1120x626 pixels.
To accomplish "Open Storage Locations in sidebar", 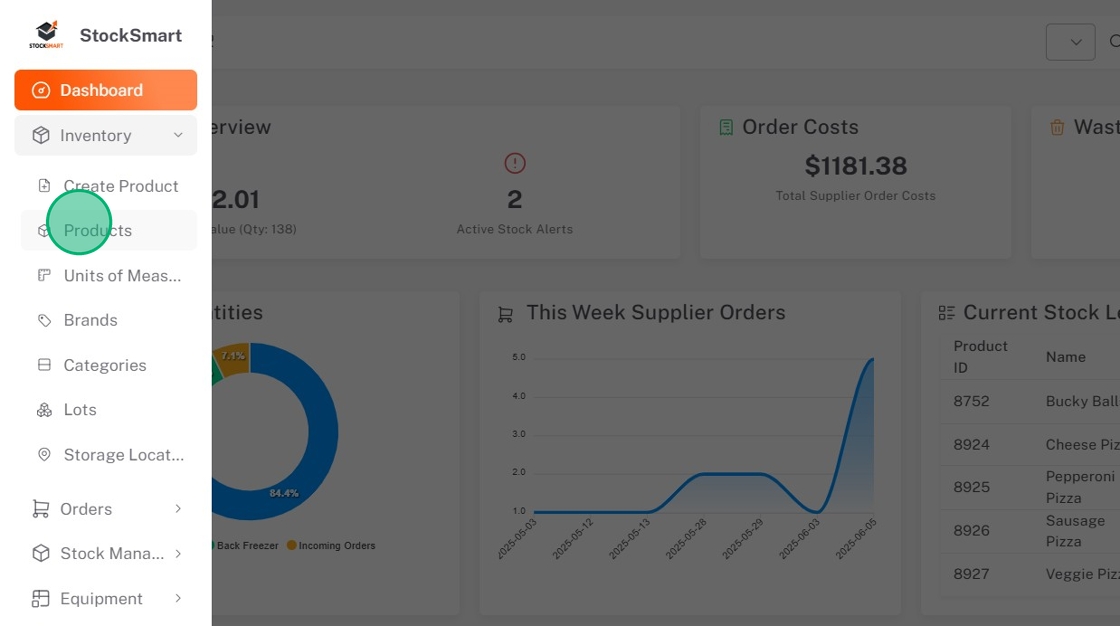I will pyautogui.click(x=109, y=454).
